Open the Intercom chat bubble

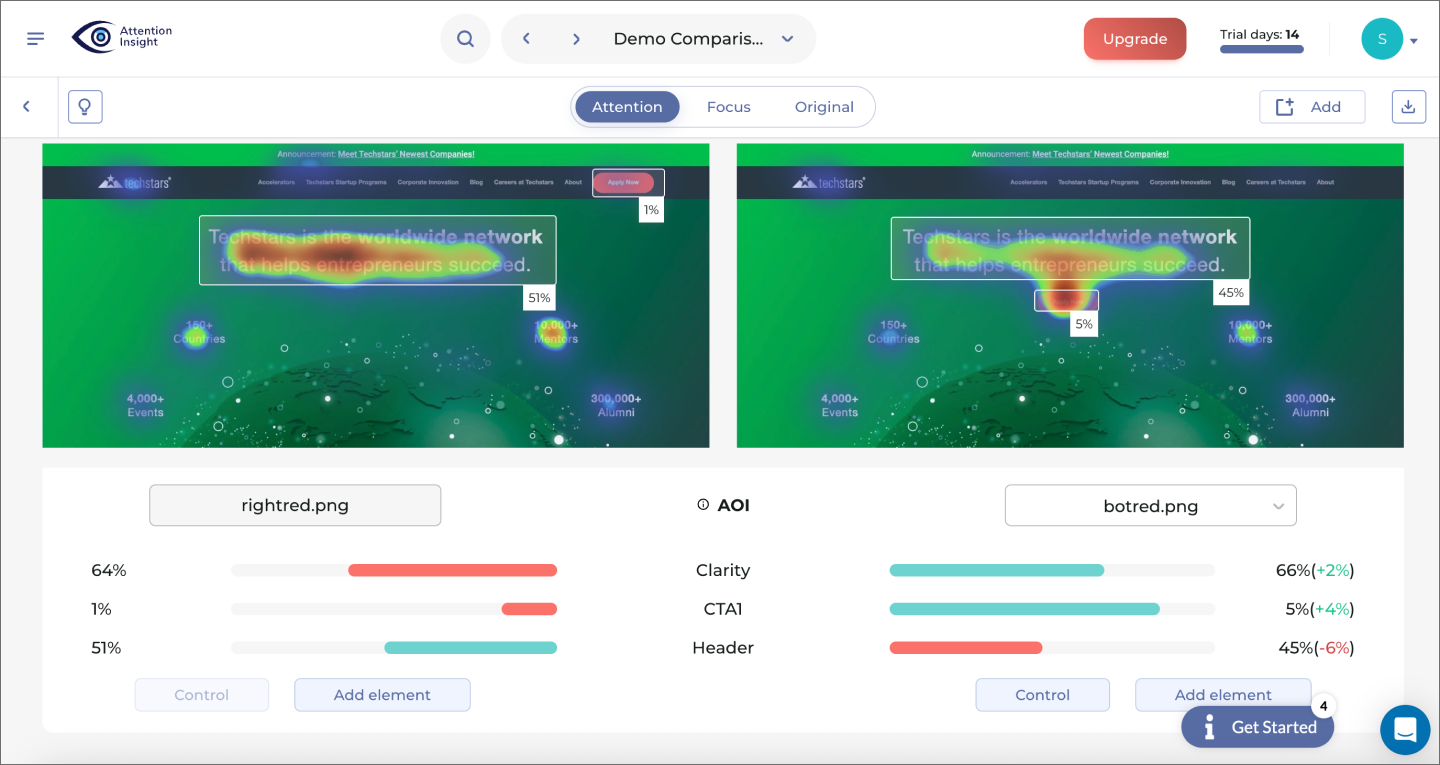1404,729
